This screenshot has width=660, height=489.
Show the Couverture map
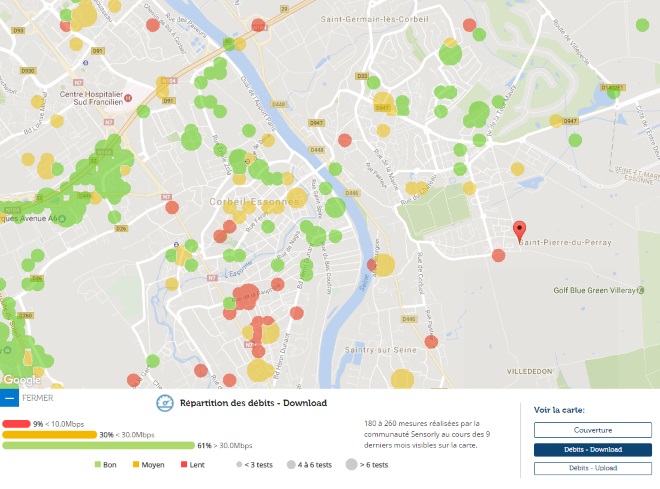tap(593, 430)
